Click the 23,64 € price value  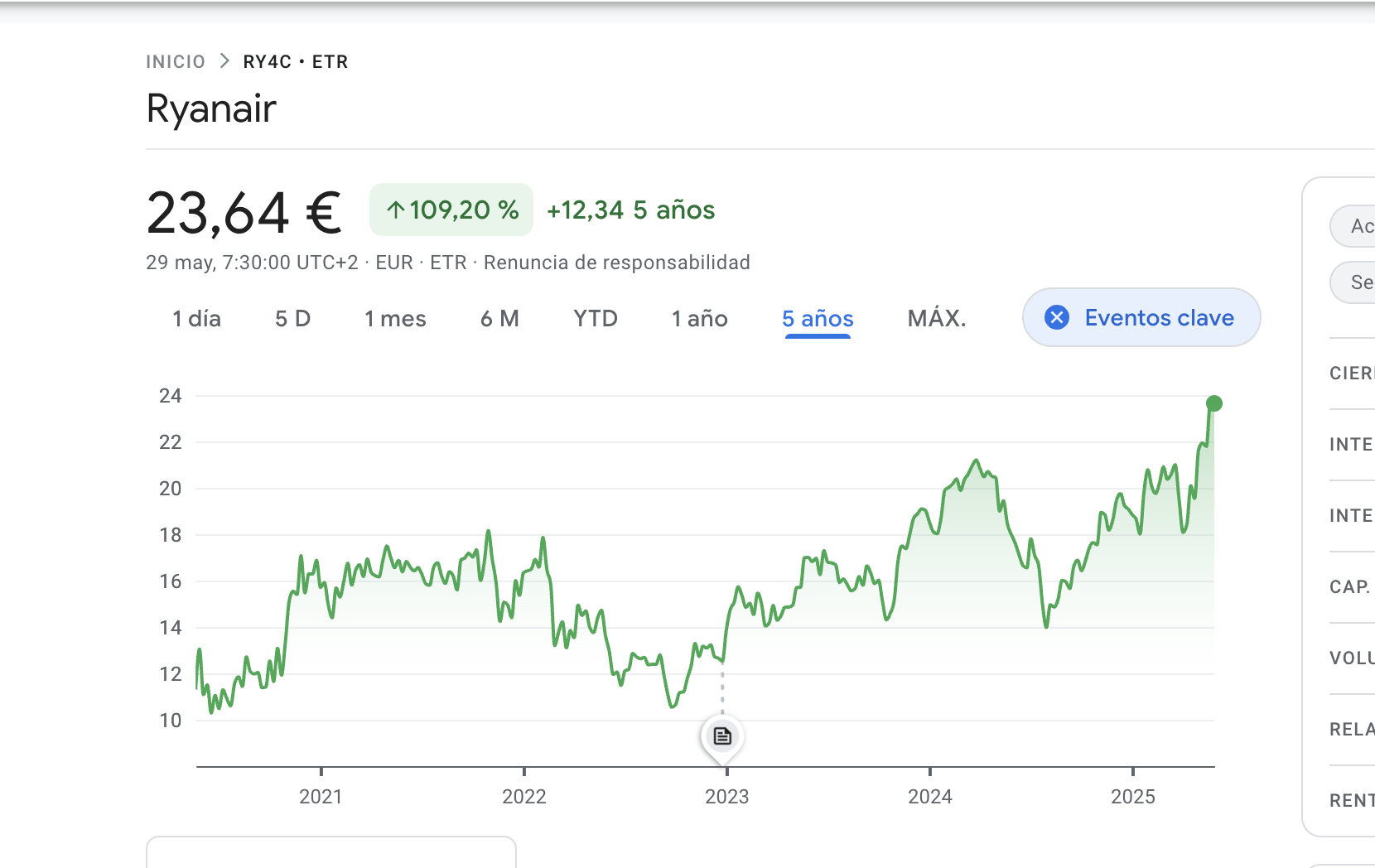coord(244,213)
